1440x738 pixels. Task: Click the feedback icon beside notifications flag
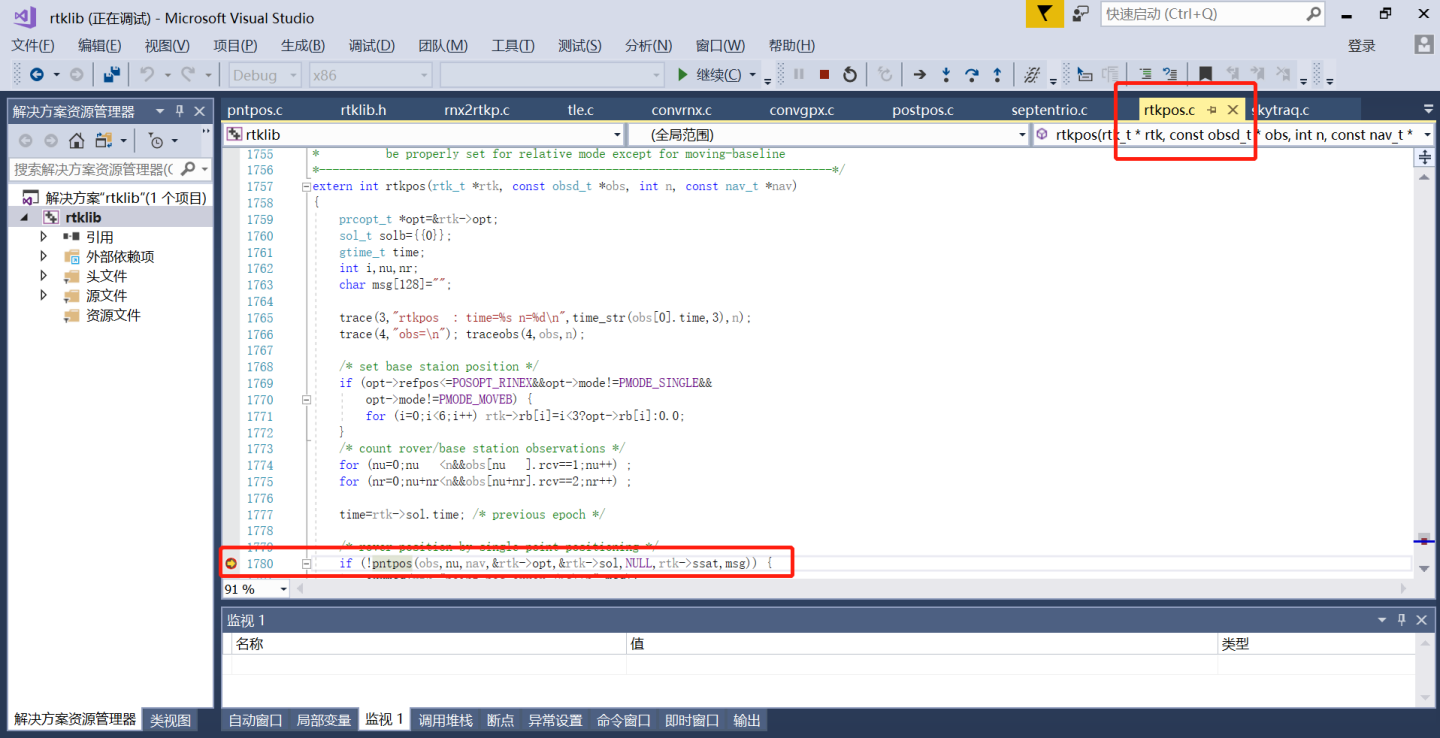point(1080,14)
